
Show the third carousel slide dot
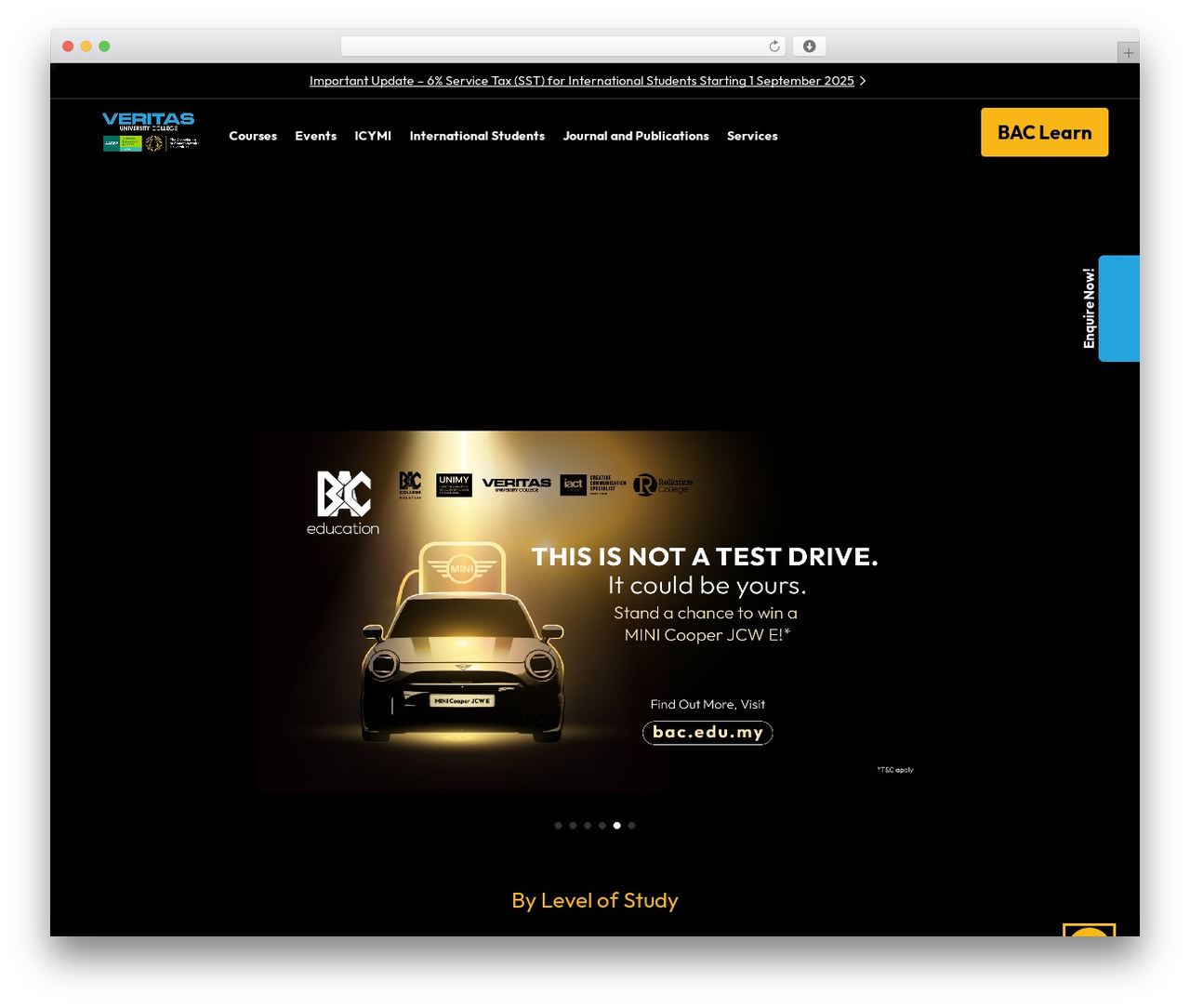point(588,826)
